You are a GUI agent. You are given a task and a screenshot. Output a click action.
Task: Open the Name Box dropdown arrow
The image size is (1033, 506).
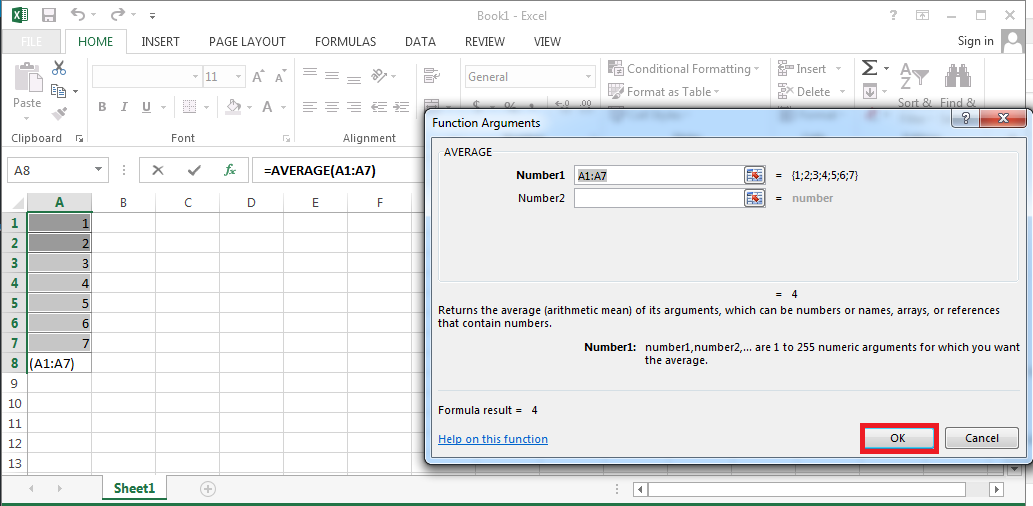pyautogui.click(x=99, y=170)
